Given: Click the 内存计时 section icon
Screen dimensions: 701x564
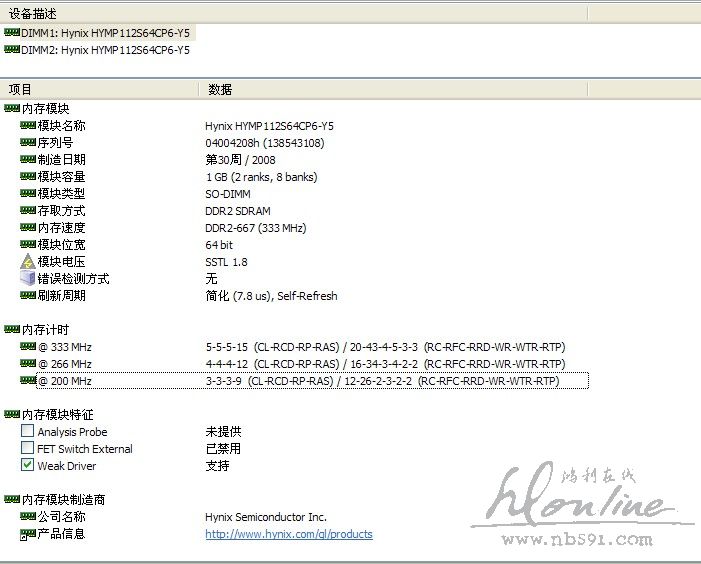Looking at the screenshot, I should click(12, 329).
